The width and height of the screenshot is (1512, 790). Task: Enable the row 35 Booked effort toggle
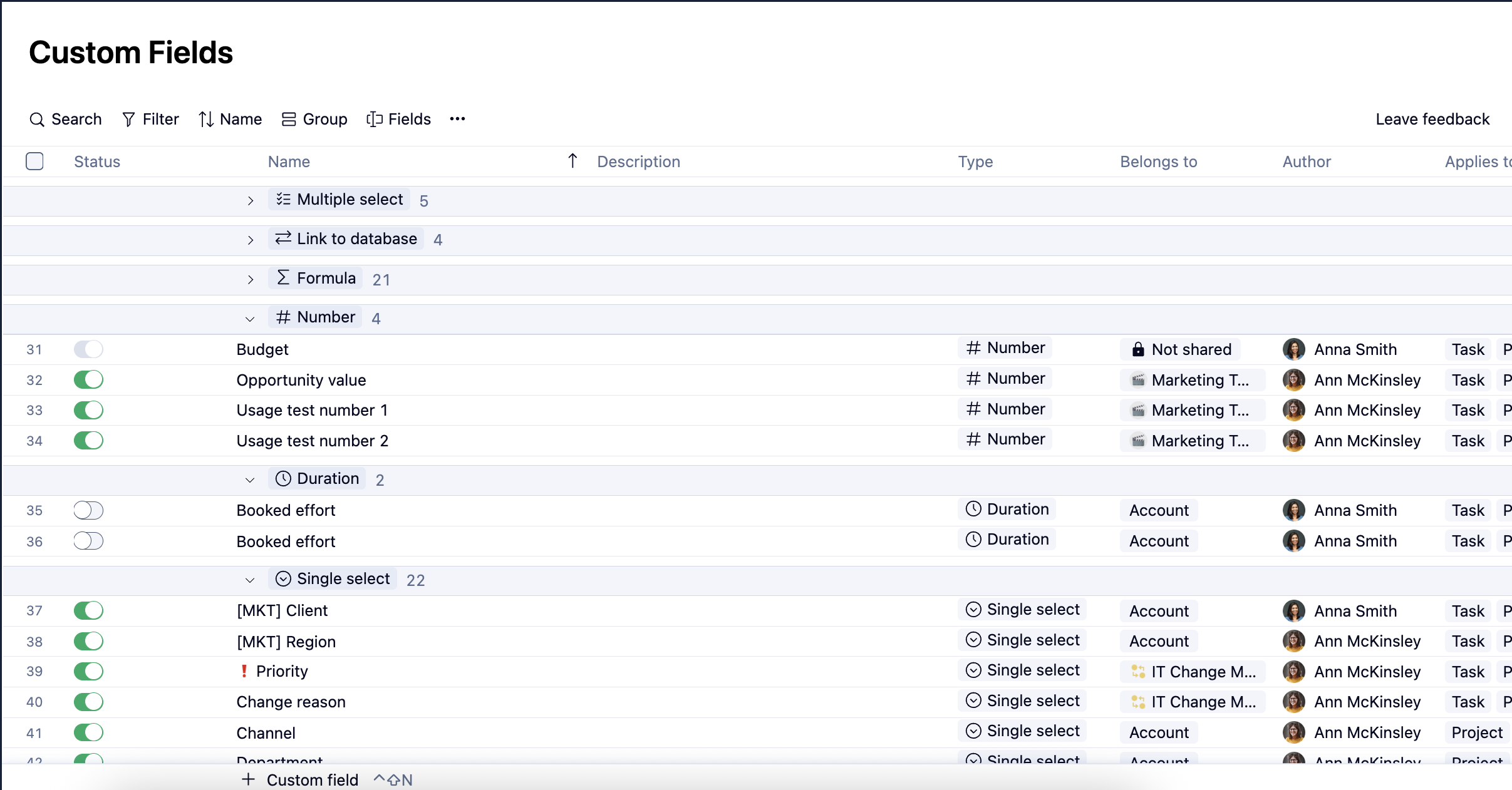[x=88, y=510]
